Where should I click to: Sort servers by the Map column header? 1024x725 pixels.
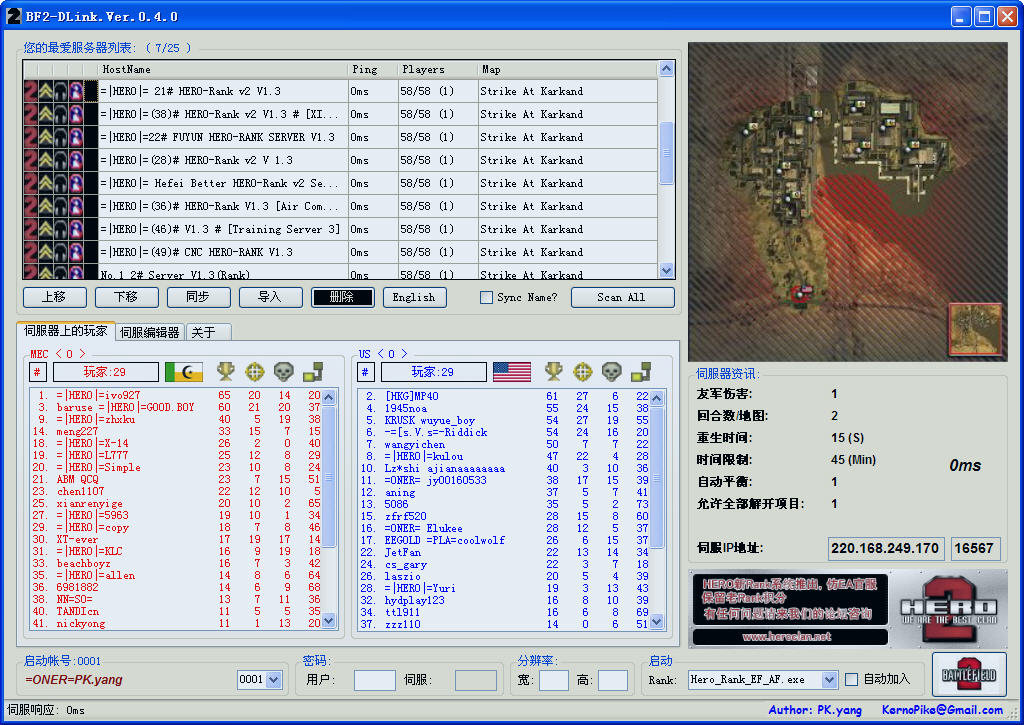[568, 69]
